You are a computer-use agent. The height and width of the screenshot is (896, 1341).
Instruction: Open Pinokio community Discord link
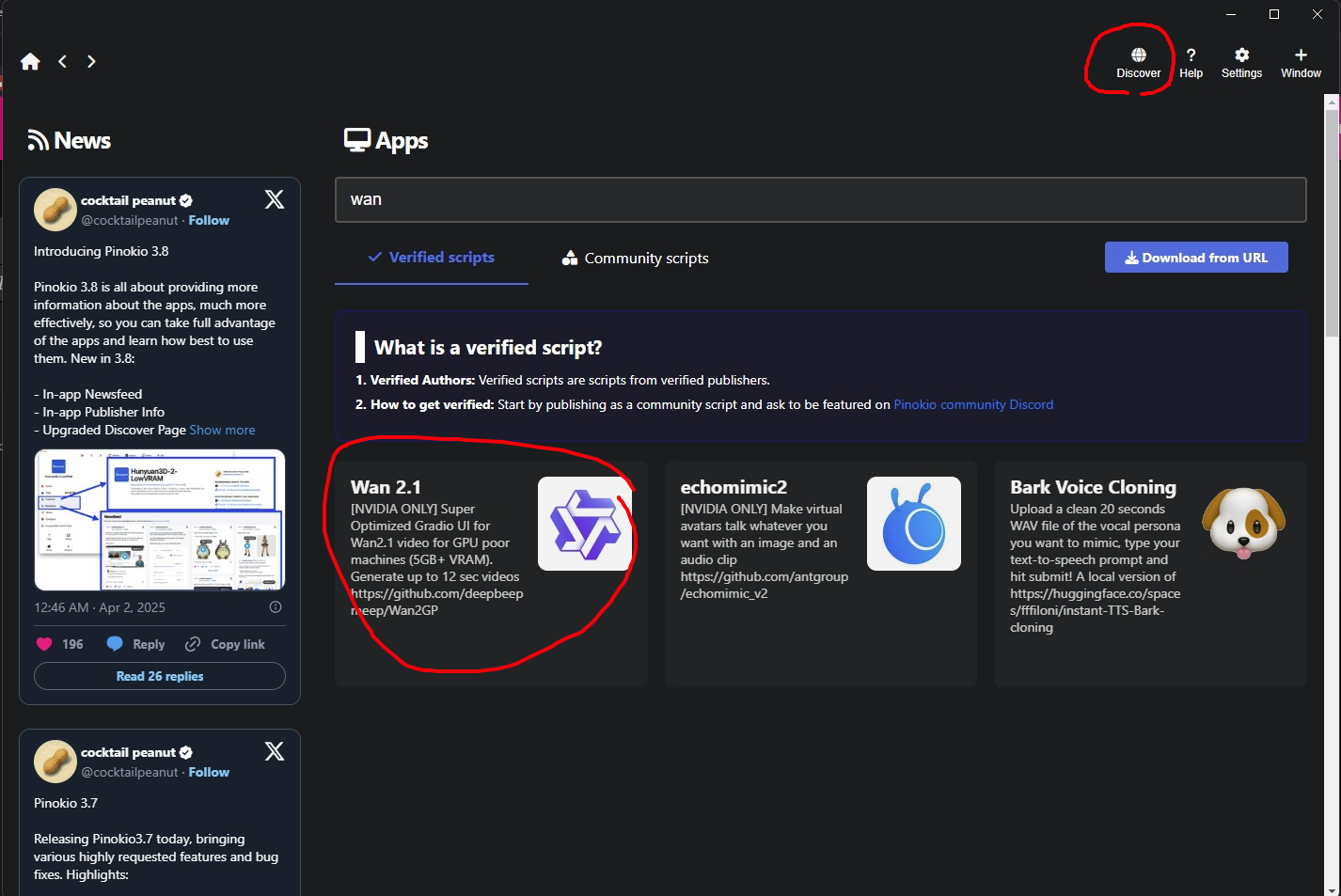coord(972,404)
